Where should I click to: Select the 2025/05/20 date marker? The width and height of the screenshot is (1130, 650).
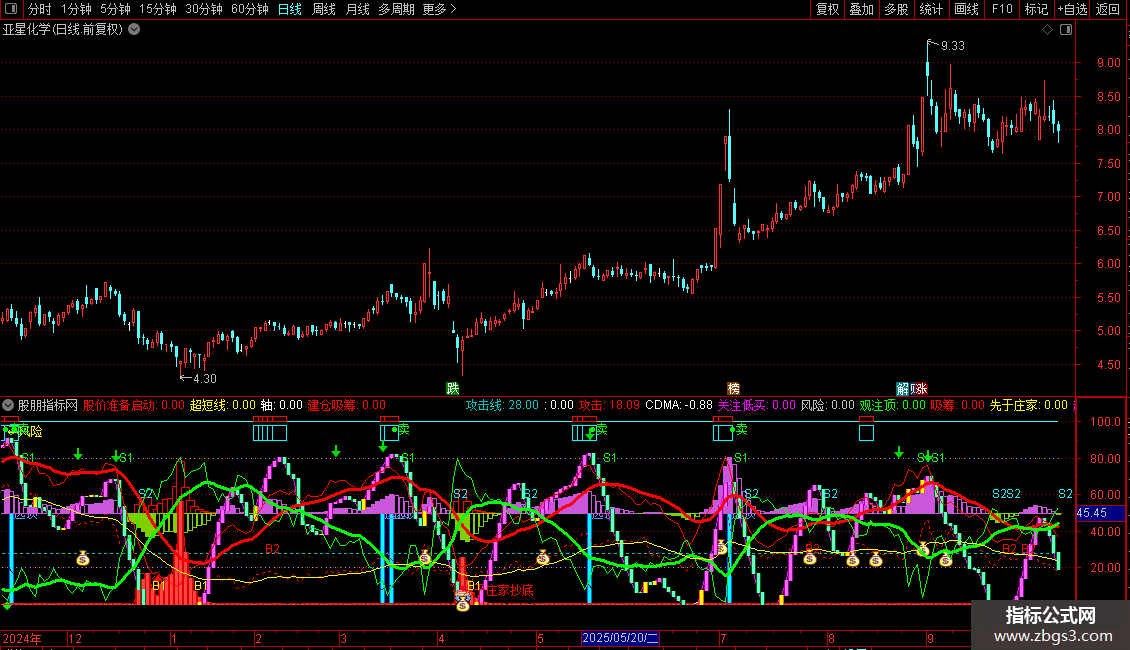(620, 638)
